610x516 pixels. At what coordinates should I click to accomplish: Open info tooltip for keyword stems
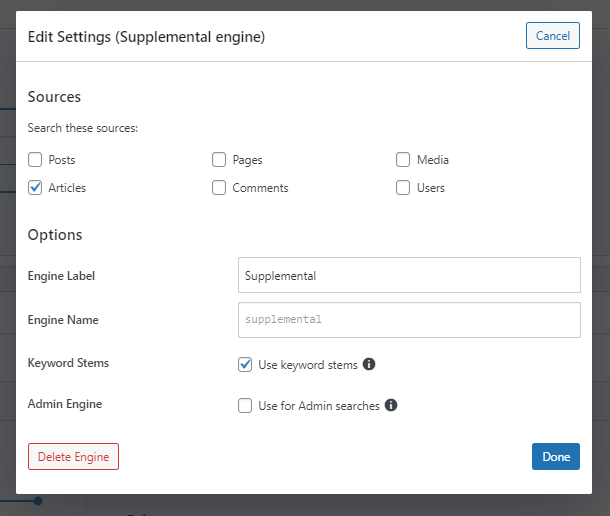(x=369, y=364)
